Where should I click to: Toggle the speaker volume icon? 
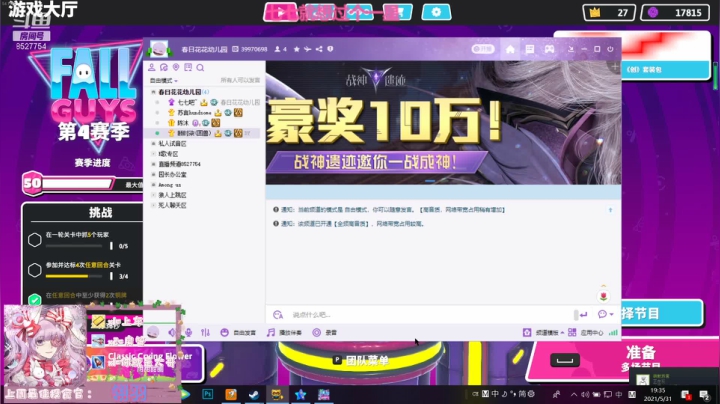coord(172,332)
